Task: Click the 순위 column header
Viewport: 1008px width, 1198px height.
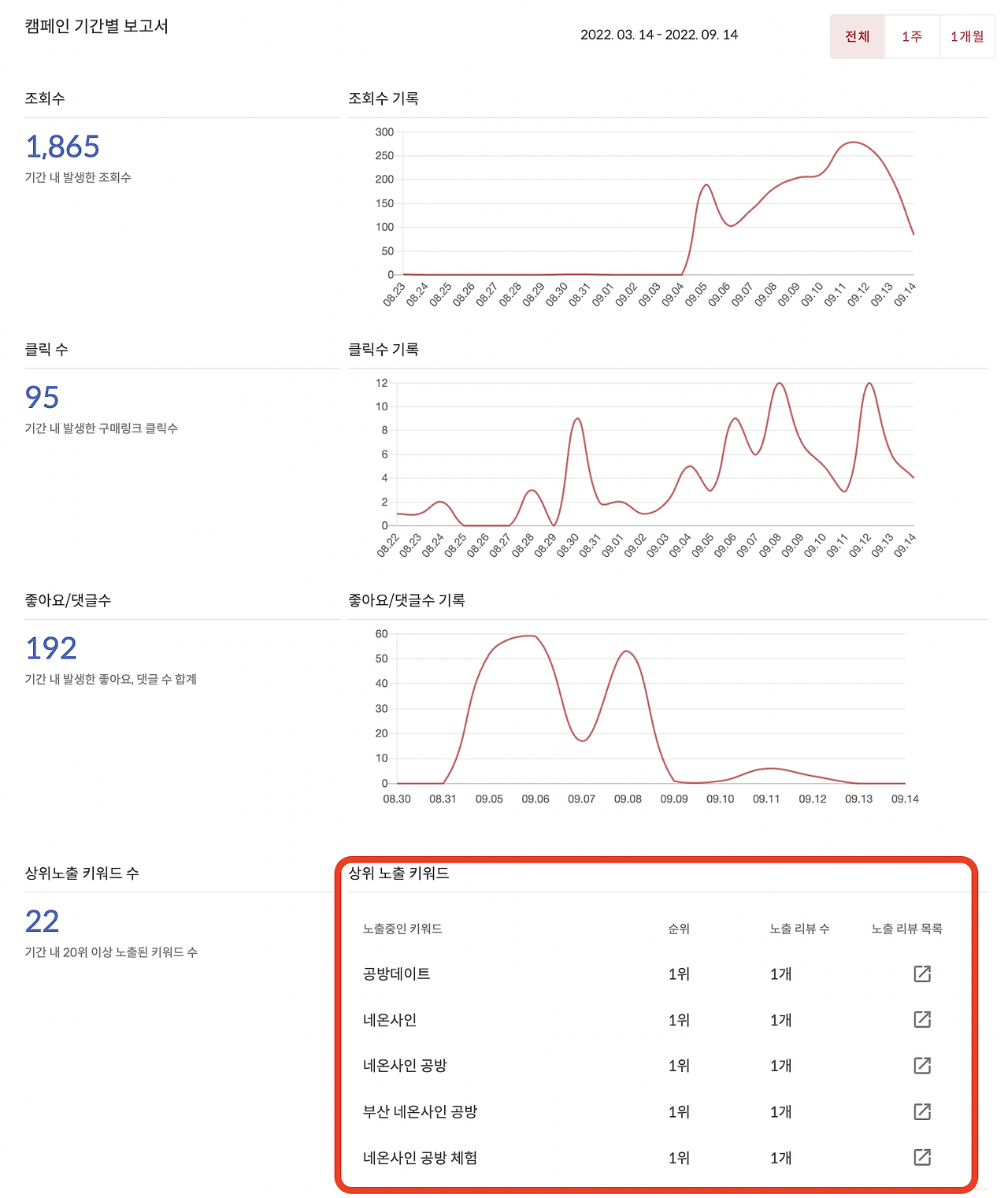Action: 679,928
